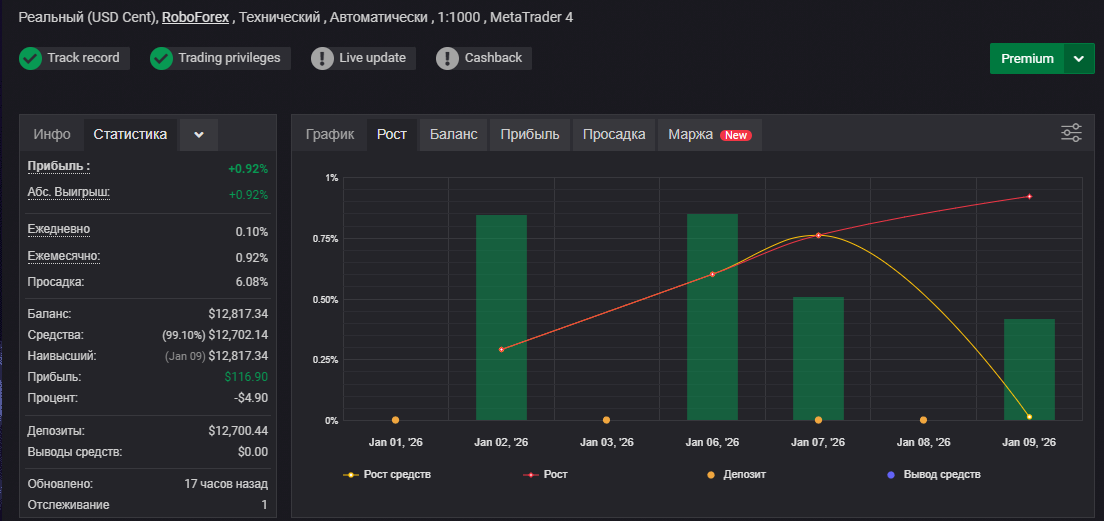Click the Track record green checkmark icon

tap(31, 58)
